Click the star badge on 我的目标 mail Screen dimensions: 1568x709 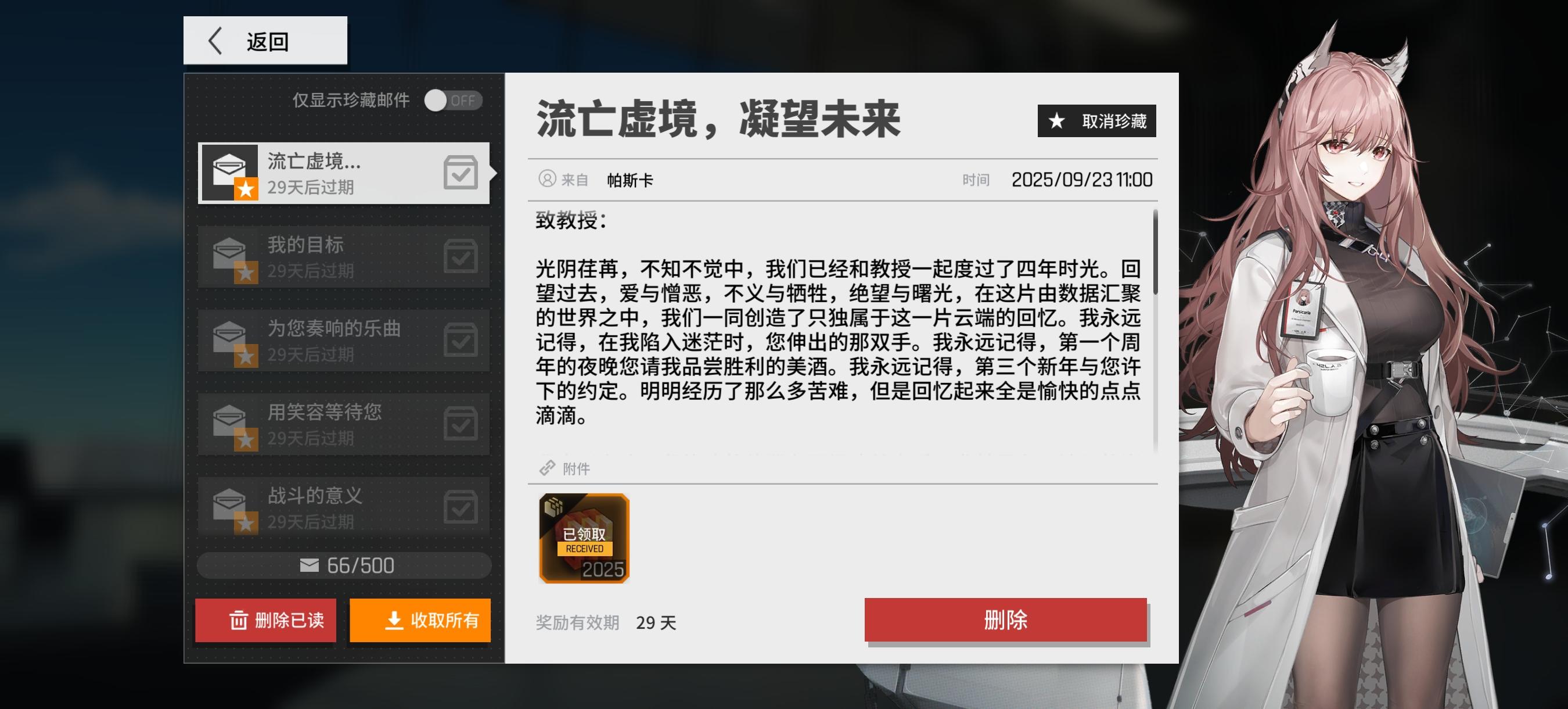tap(246, 273)
